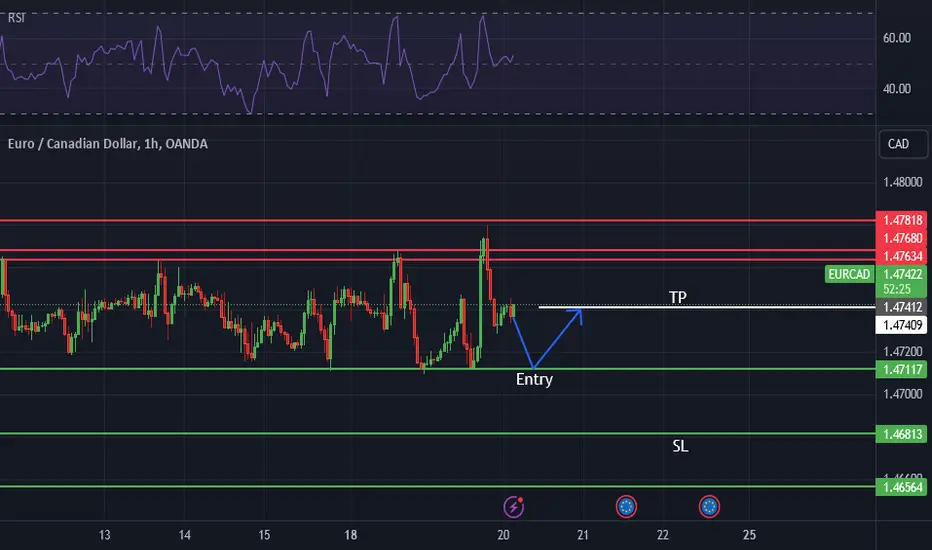Select the topmost red resistance line at 1.47818
Screen dimensions: 932x550
437,220
